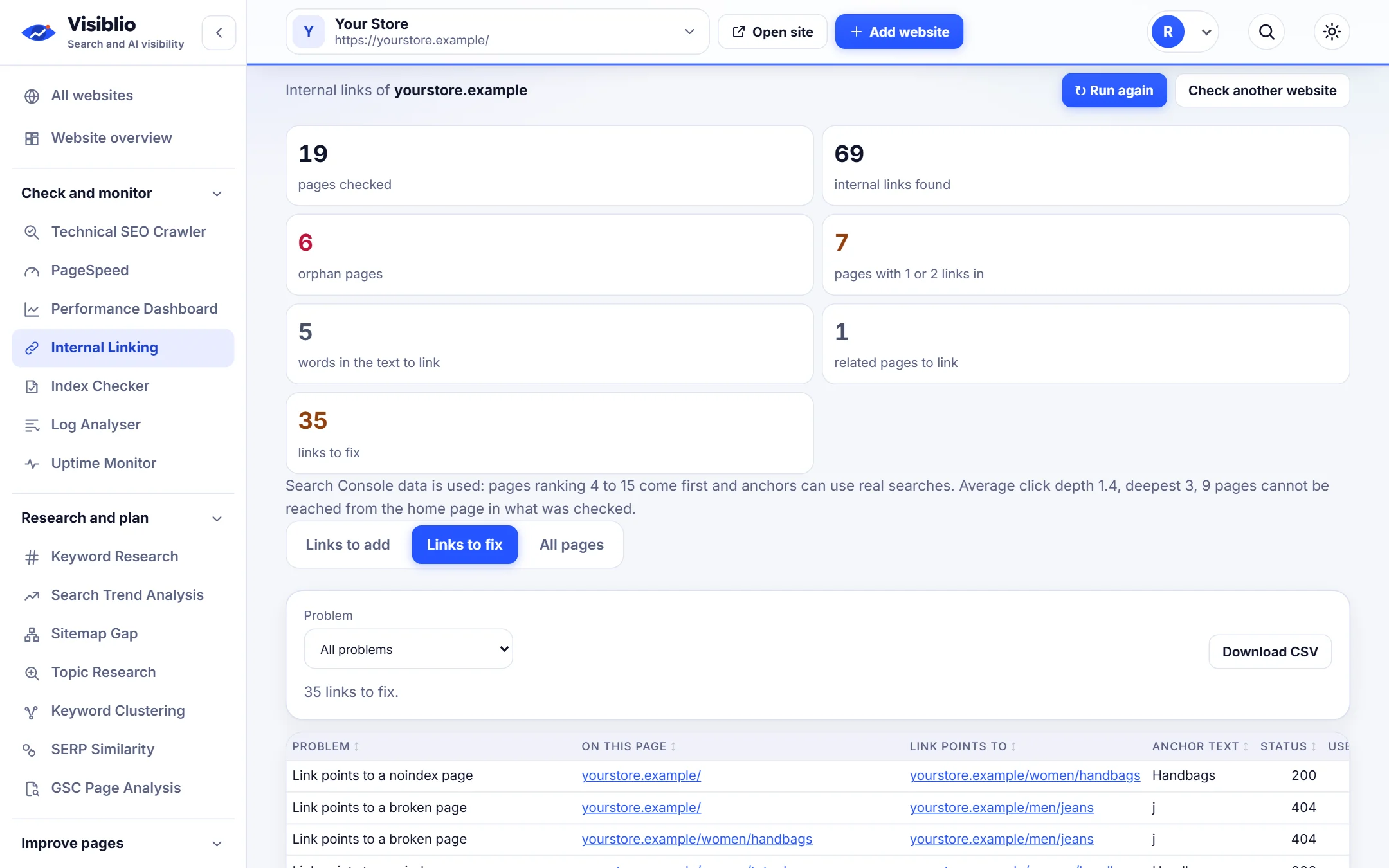Click the Visiblio logo
This screenshot has width=1389, height=868.
[39, 32]
